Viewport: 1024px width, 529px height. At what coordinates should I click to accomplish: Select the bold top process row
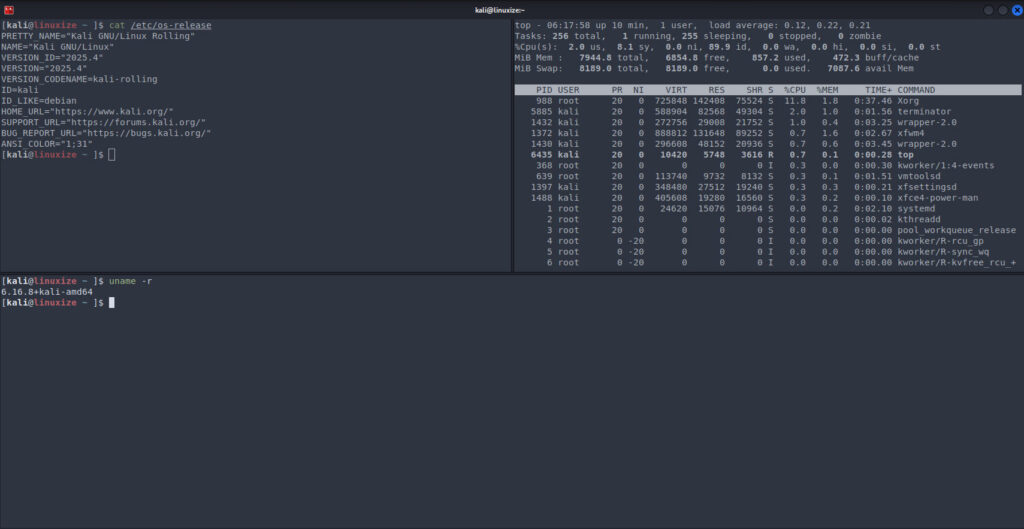tap(768, 155)
